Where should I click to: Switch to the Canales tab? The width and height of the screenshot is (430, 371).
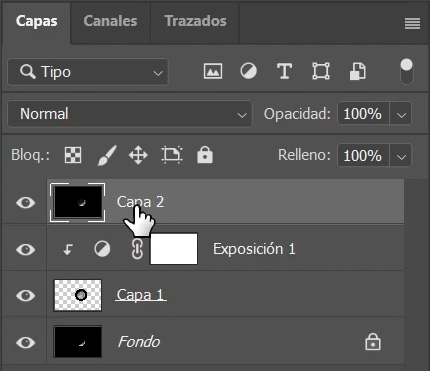coord(110,21)
